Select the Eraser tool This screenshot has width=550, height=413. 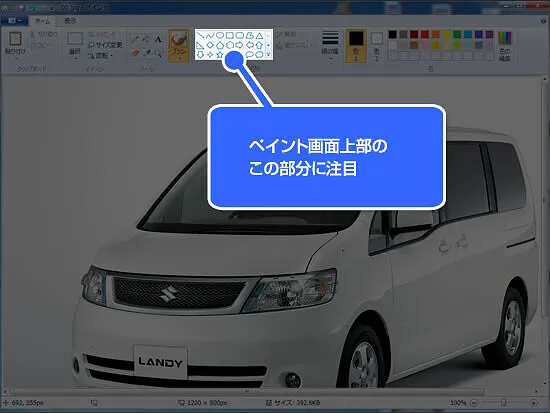[x=135, y=53]
